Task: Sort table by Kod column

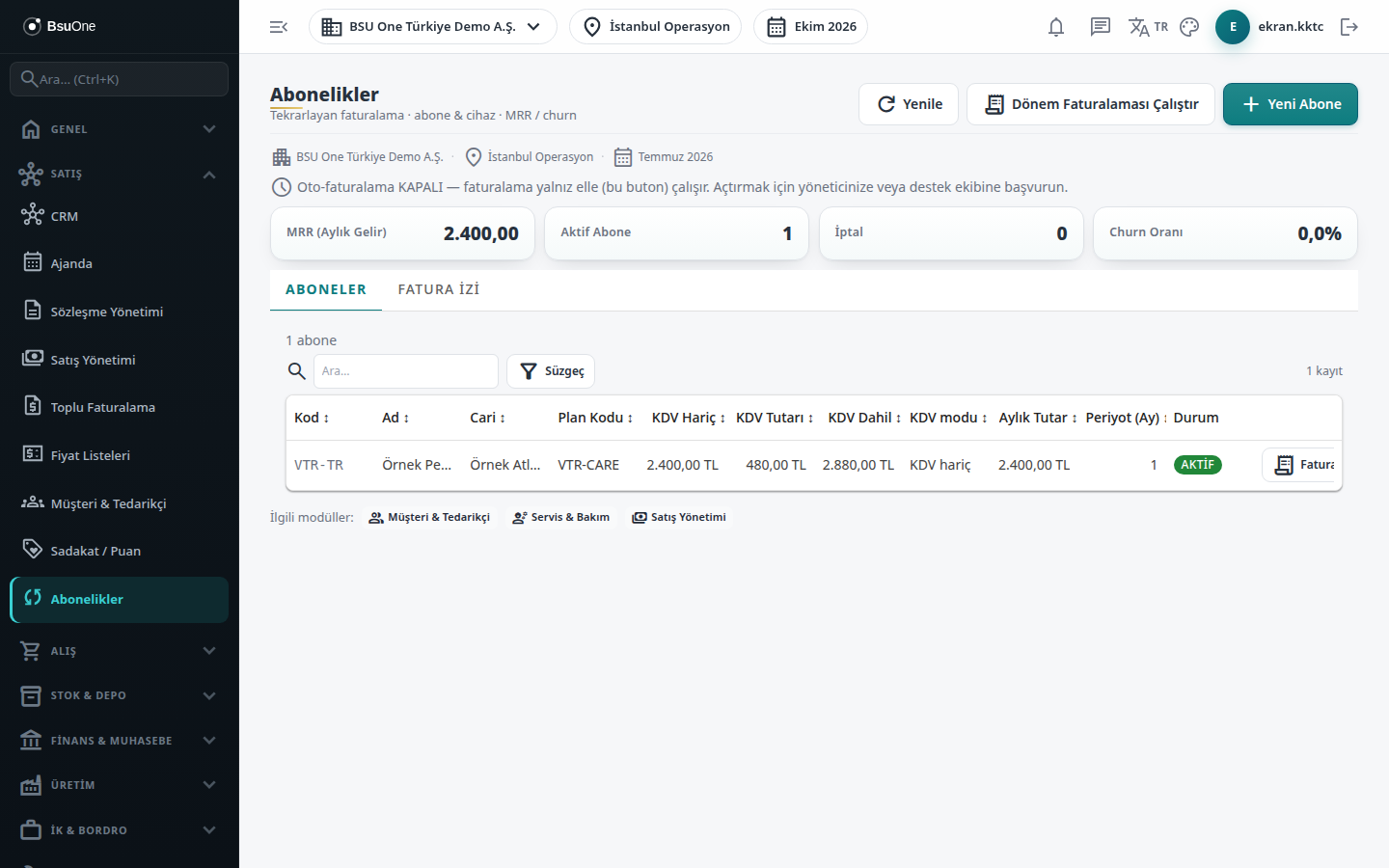Action: pos(312,418)
